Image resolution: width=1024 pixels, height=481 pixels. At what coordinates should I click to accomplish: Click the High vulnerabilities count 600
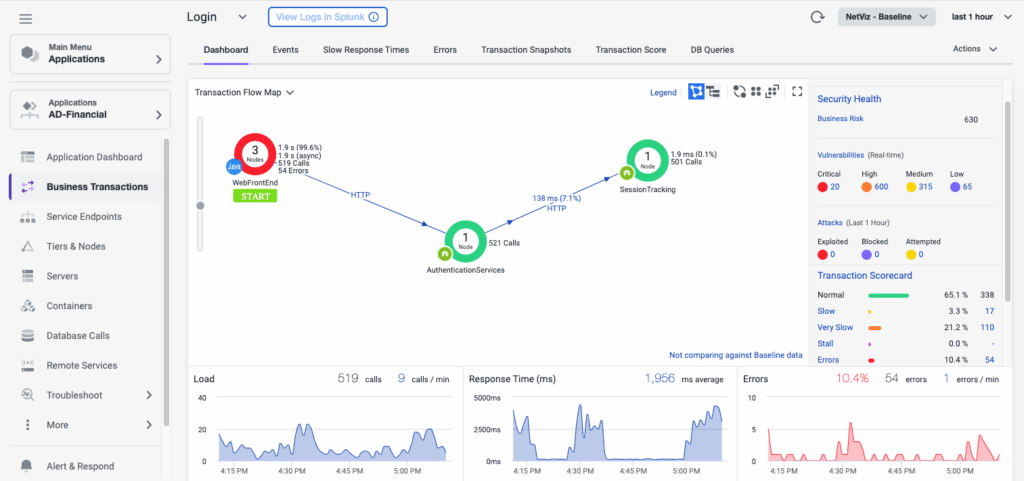click(x=882, y=187)
